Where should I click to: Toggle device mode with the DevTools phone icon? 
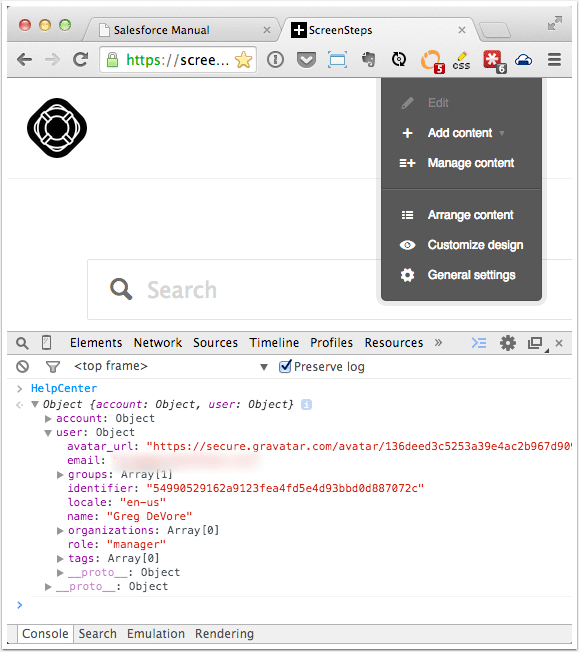coord(47,343)
